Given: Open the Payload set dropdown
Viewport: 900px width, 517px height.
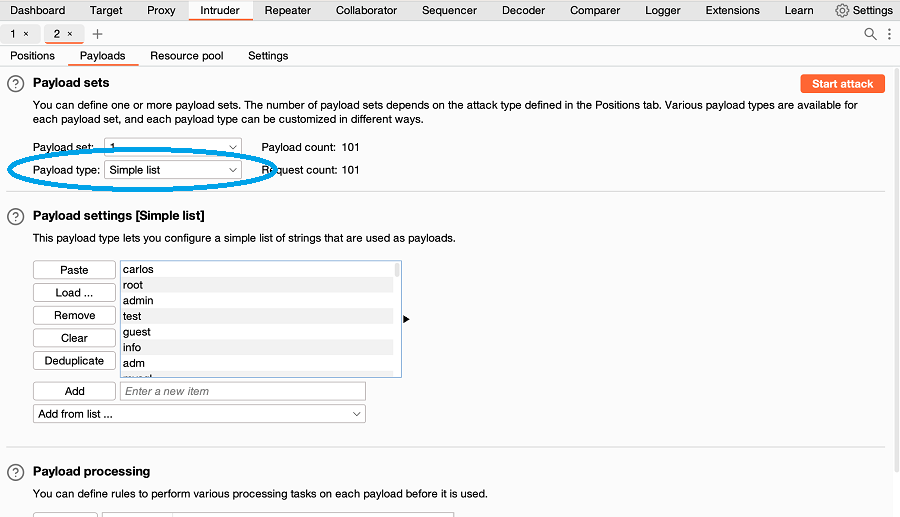Looking at the screenshot, I should tap(173, 147).
